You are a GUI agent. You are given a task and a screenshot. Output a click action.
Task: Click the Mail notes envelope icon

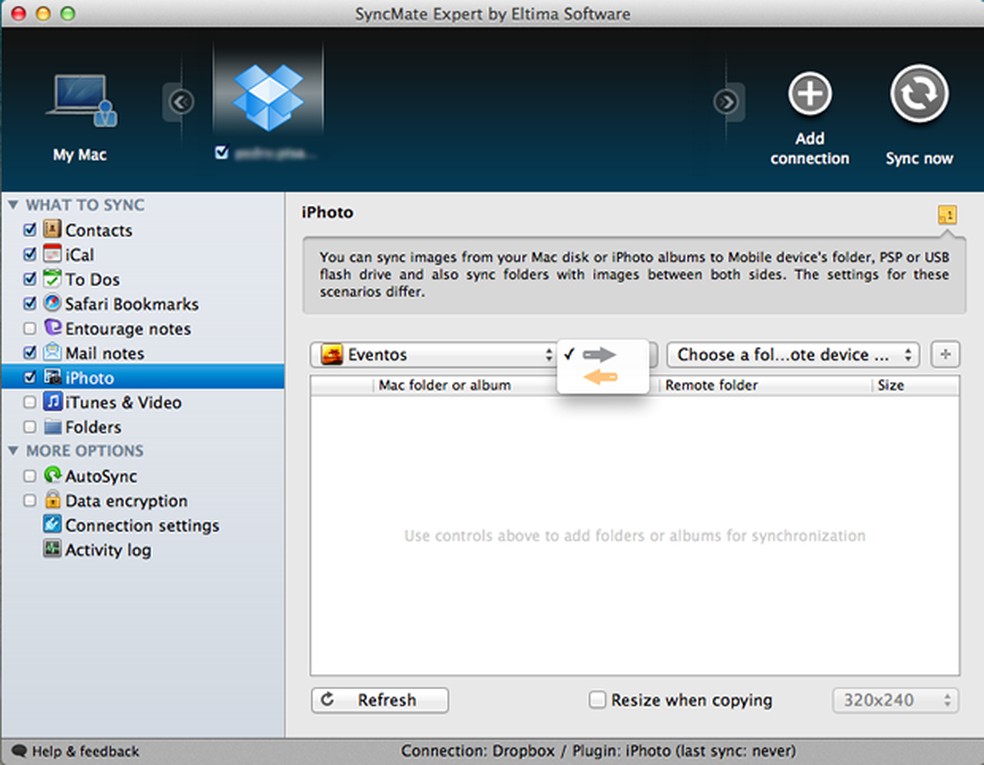pos(52,352)
